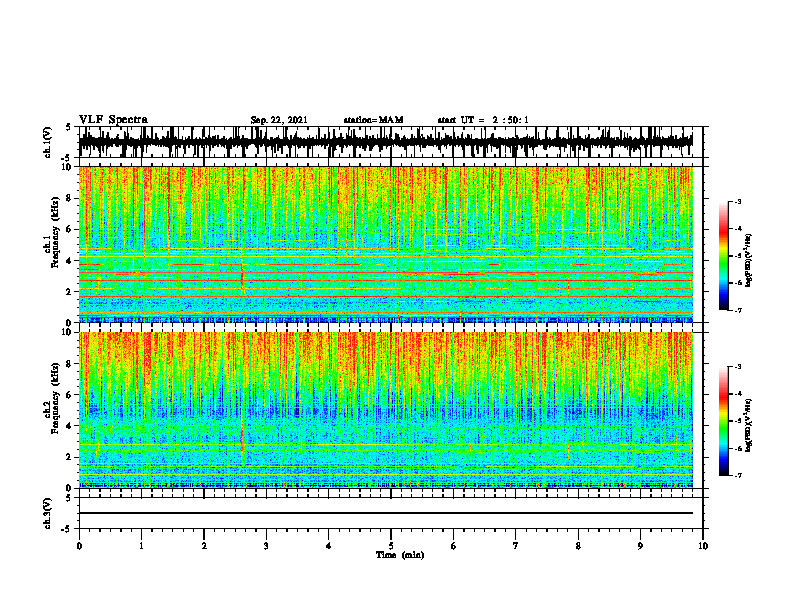792x612 pixels.
Task: Click the ch.1 spectrogram color scale bar
Action: point(723,256)
